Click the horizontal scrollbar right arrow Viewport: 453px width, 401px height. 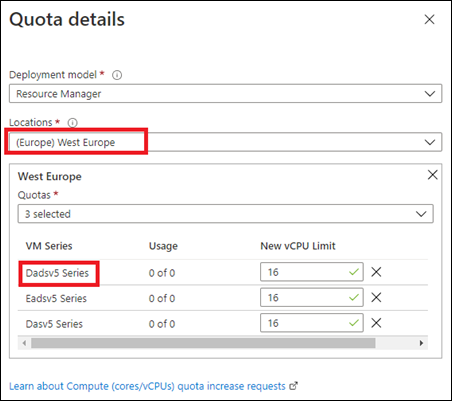point(421,343)
